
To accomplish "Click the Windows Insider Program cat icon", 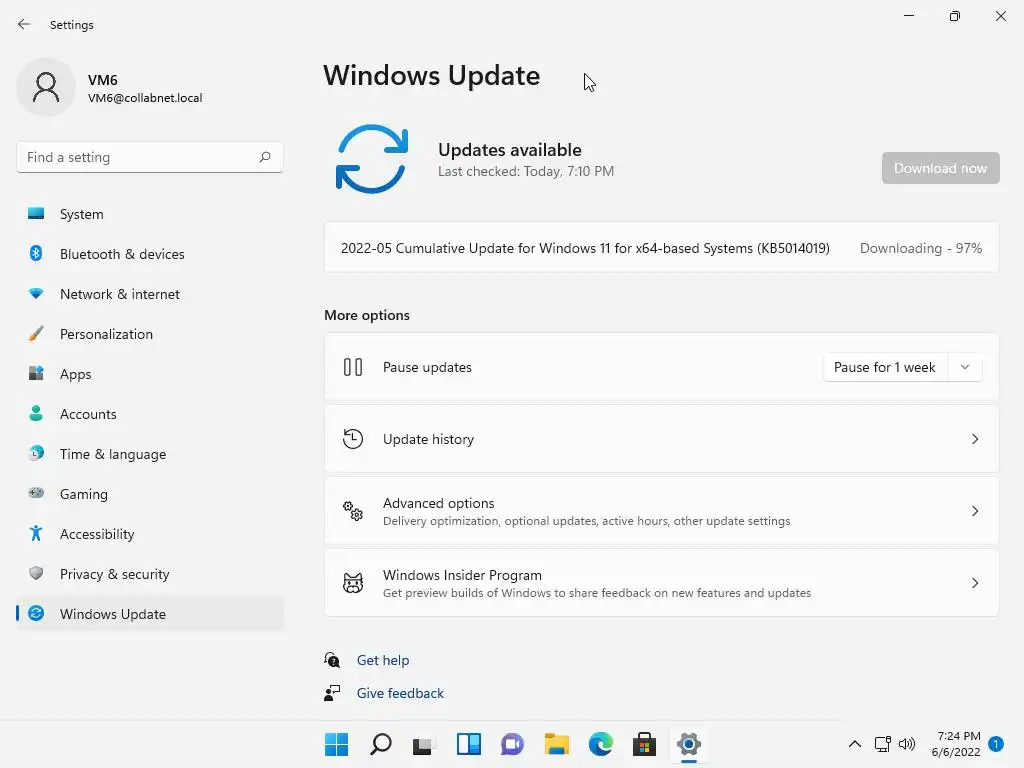I will pos(353,583).
